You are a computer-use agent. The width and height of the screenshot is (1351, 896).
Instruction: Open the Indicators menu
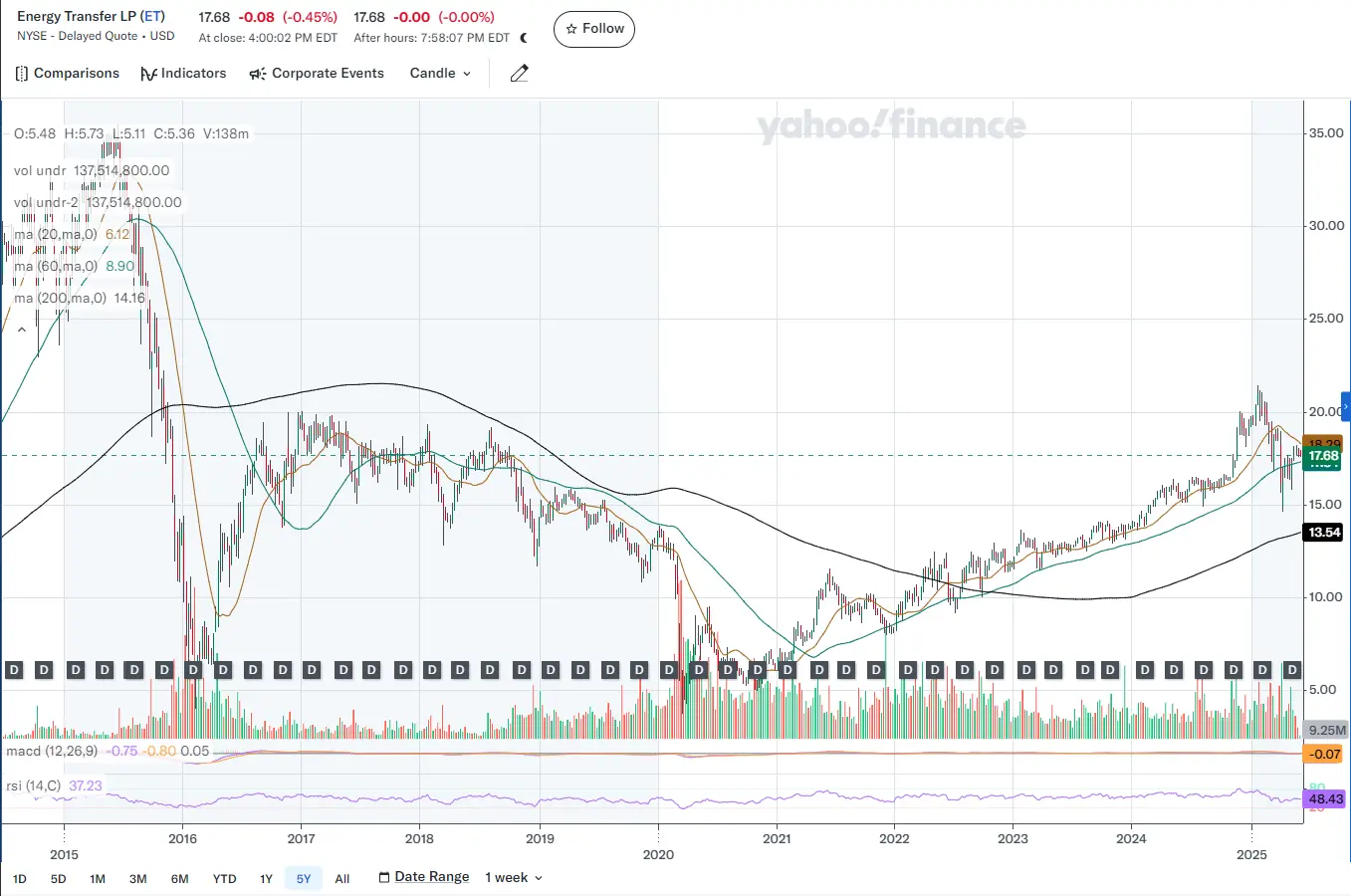tap(183, 74)
